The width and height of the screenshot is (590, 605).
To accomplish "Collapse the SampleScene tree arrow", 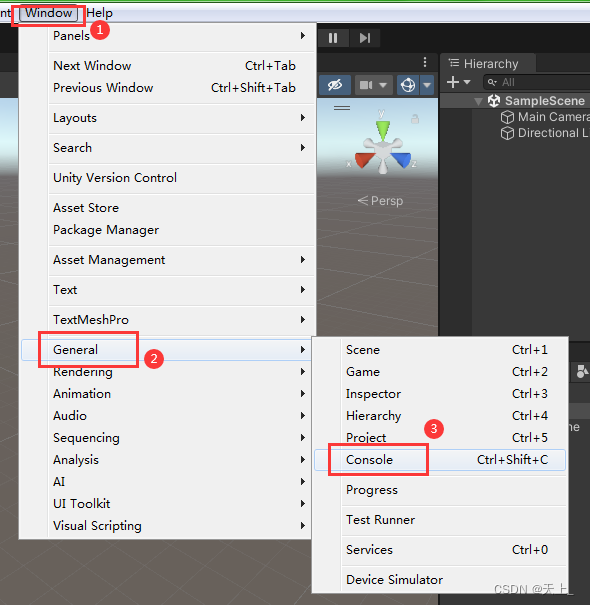I will click(478, 101).
